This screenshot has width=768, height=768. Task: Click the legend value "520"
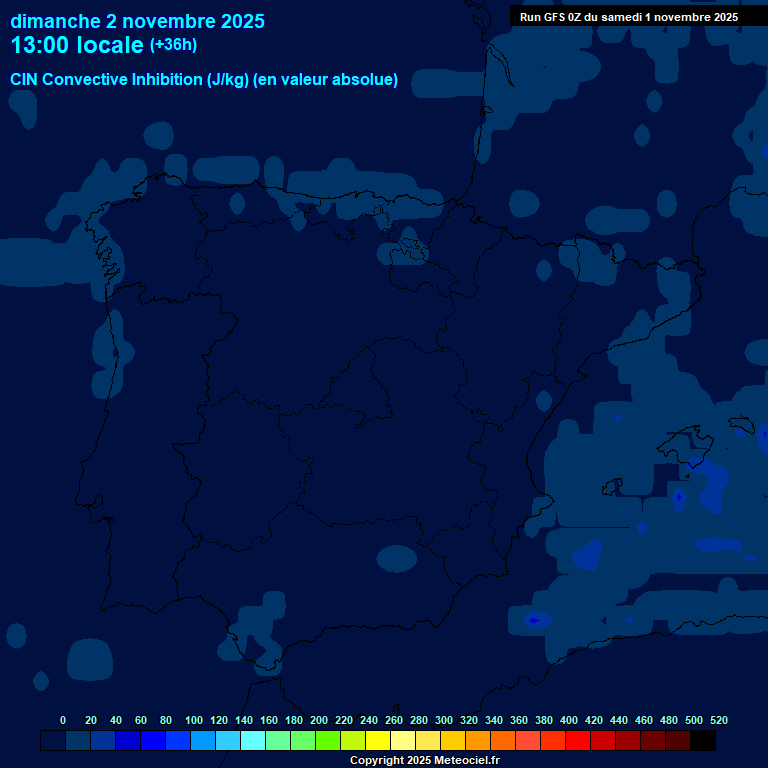point(719,720)
